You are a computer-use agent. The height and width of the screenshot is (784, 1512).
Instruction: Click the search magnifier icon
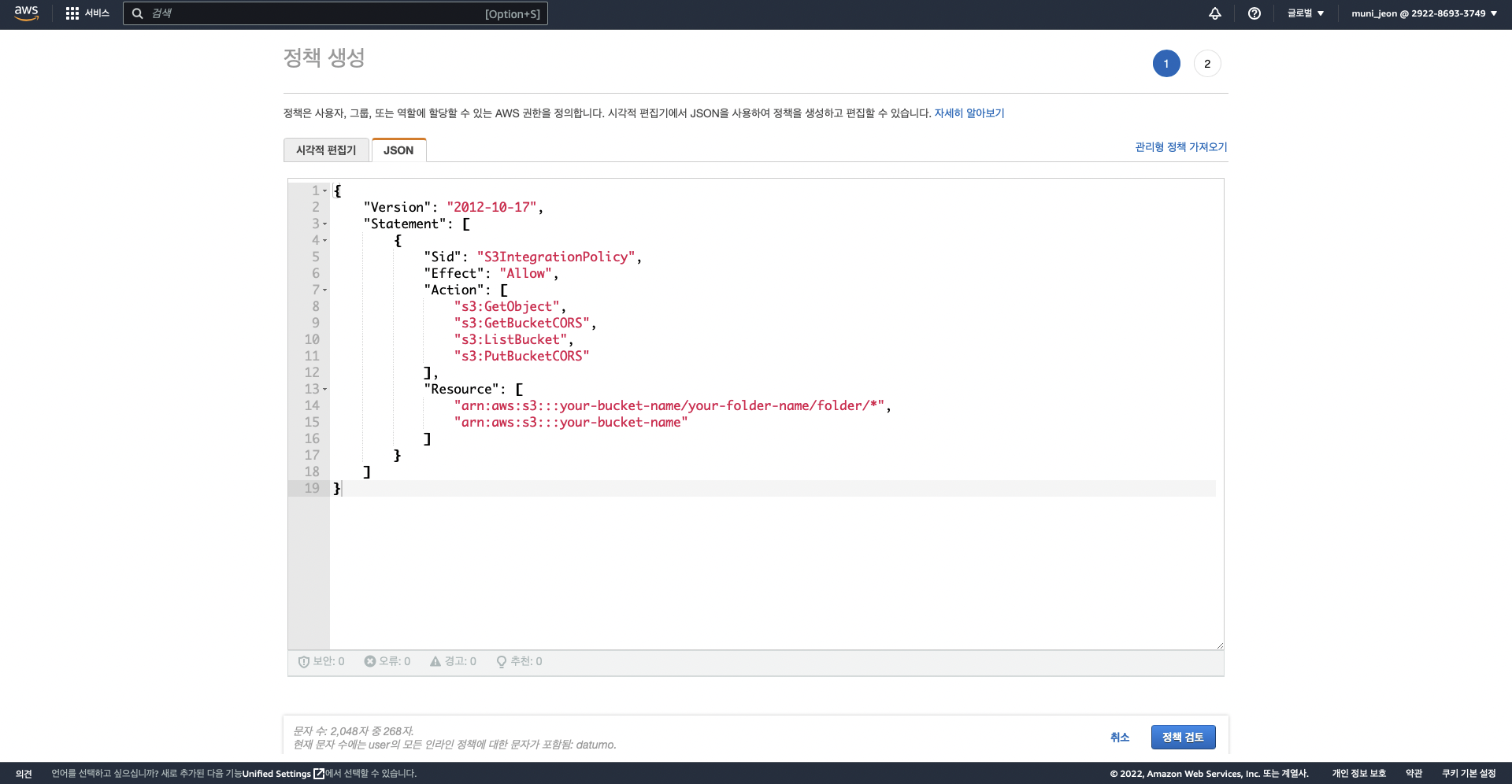click(x=137, y=13)
